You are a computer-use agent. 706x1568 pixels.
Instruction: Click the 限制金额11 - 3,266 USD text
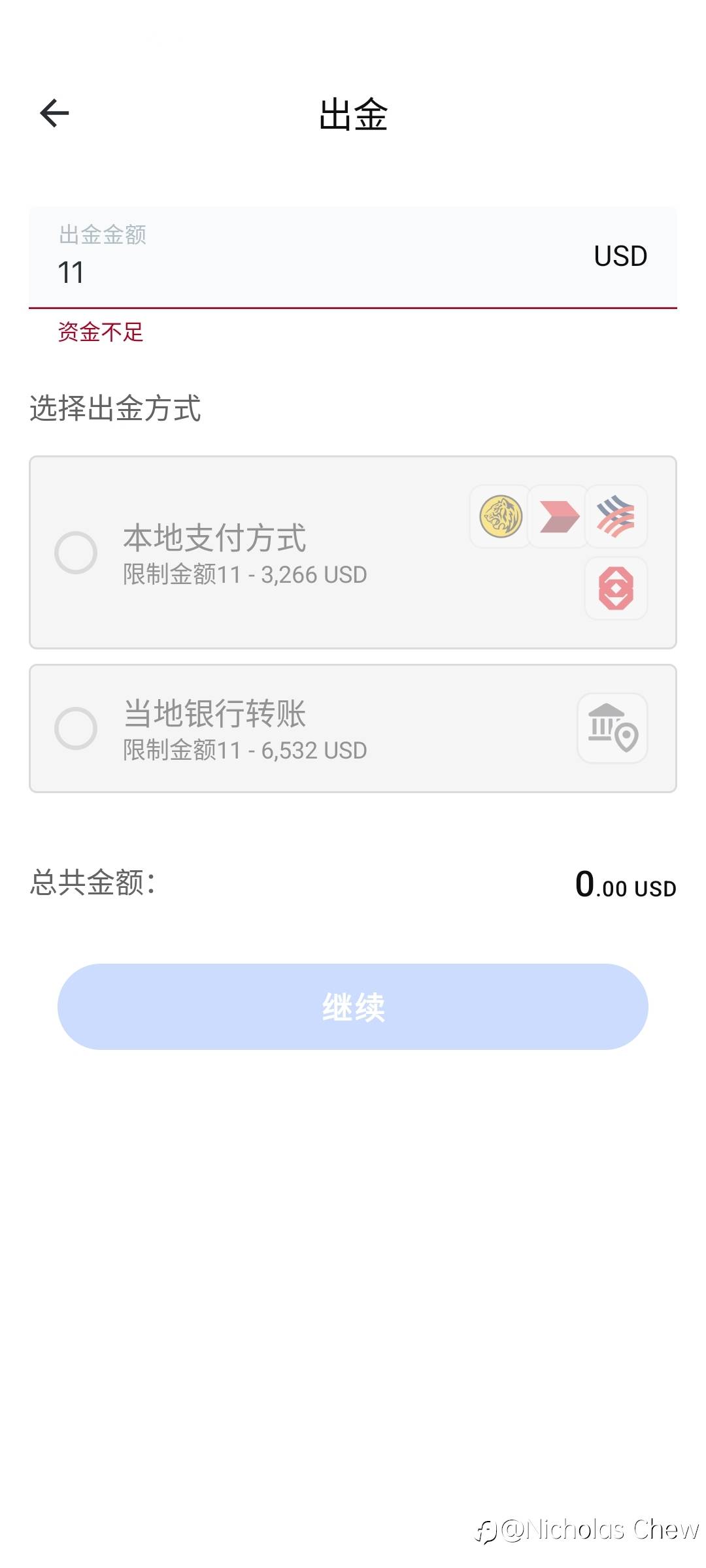pos(245,575)
